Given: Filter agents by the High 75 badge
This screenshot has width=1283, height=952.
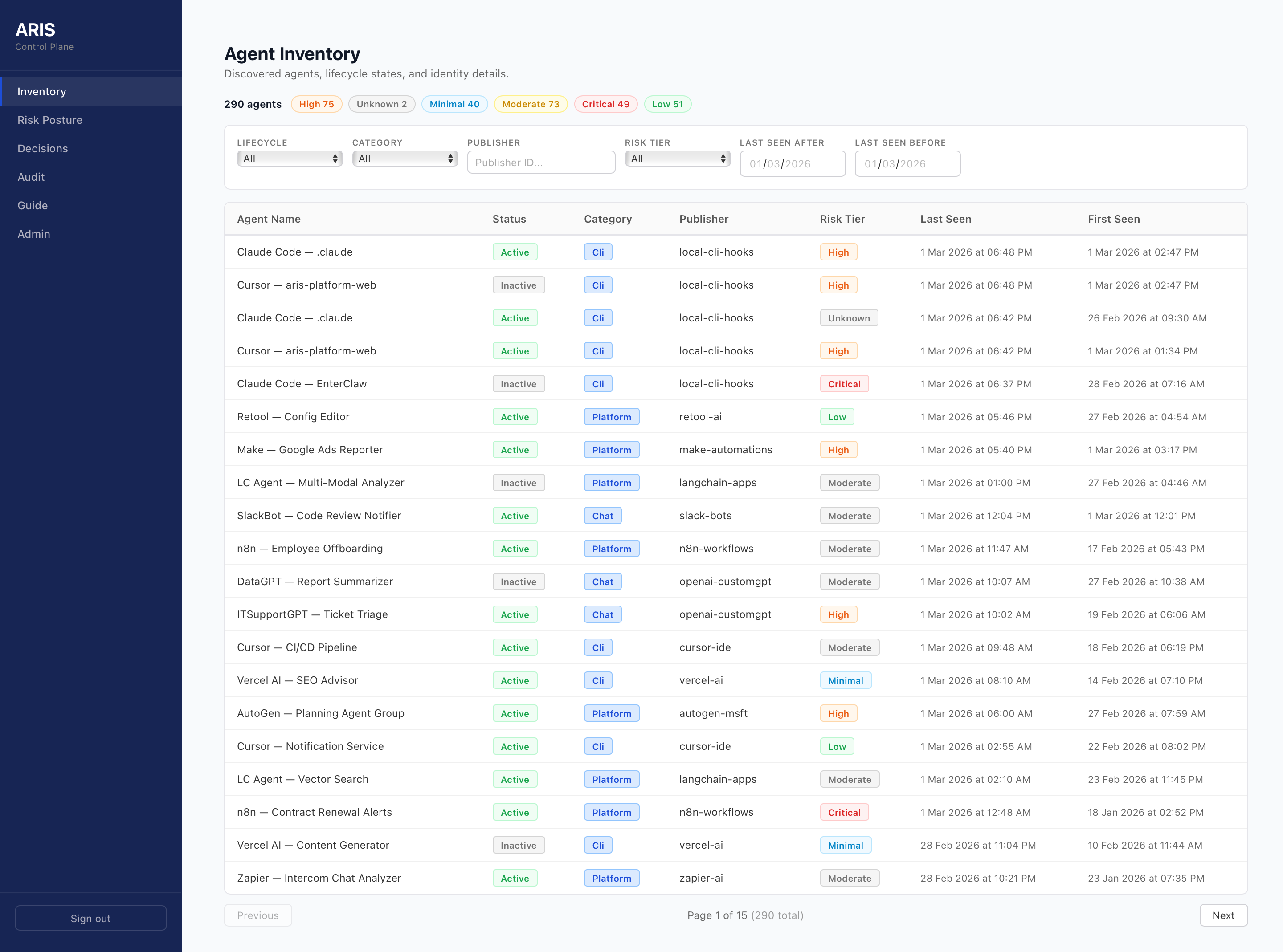Looking at the screenshot, I should 316,104.
